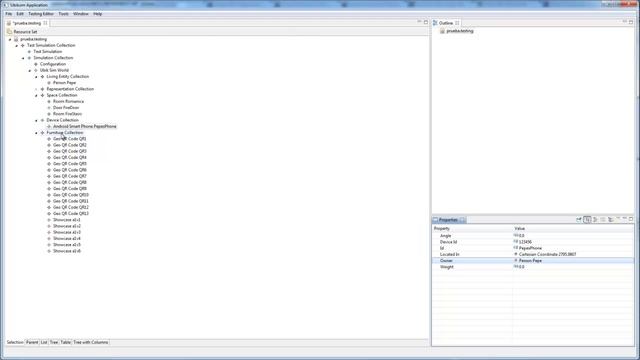
Task: Click the Value column header
Action: (x=573, y=229)
